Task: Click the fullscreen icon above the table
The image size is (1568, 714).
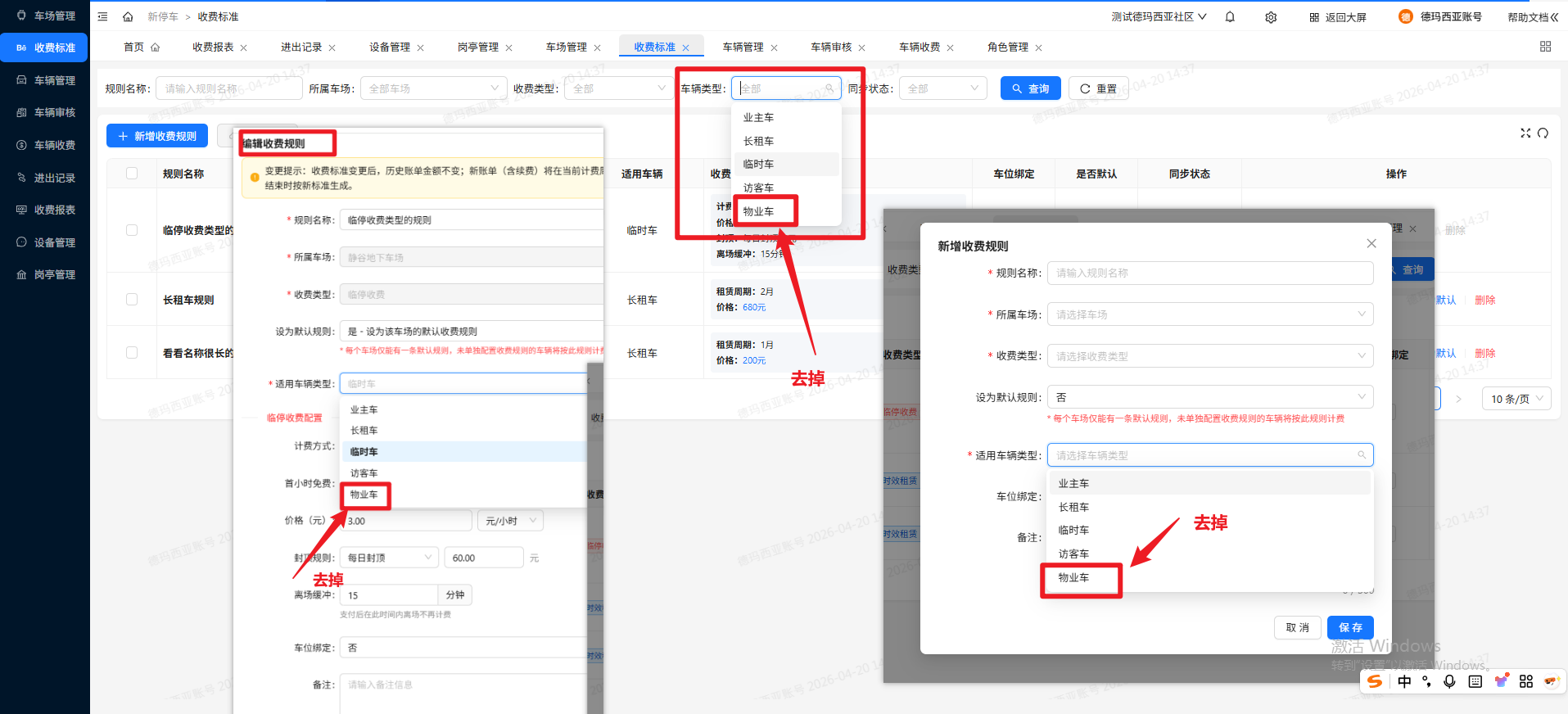Action: click(1525, 133)
